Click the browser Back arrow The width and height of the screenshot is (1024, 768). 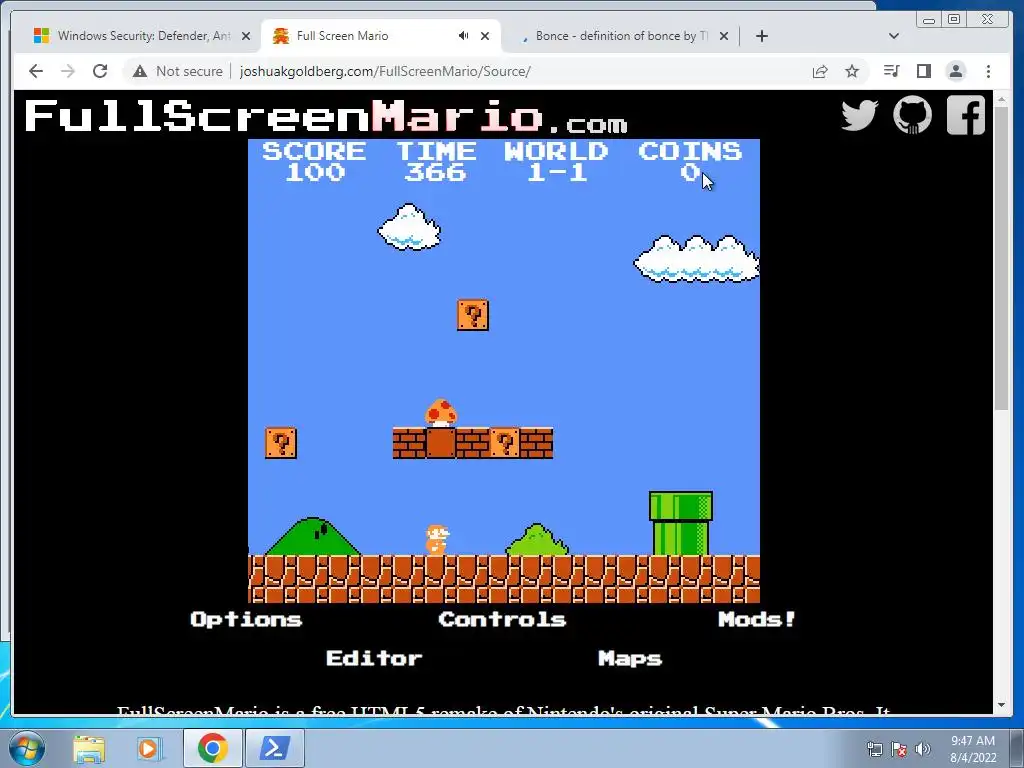[x=36, y=71]
